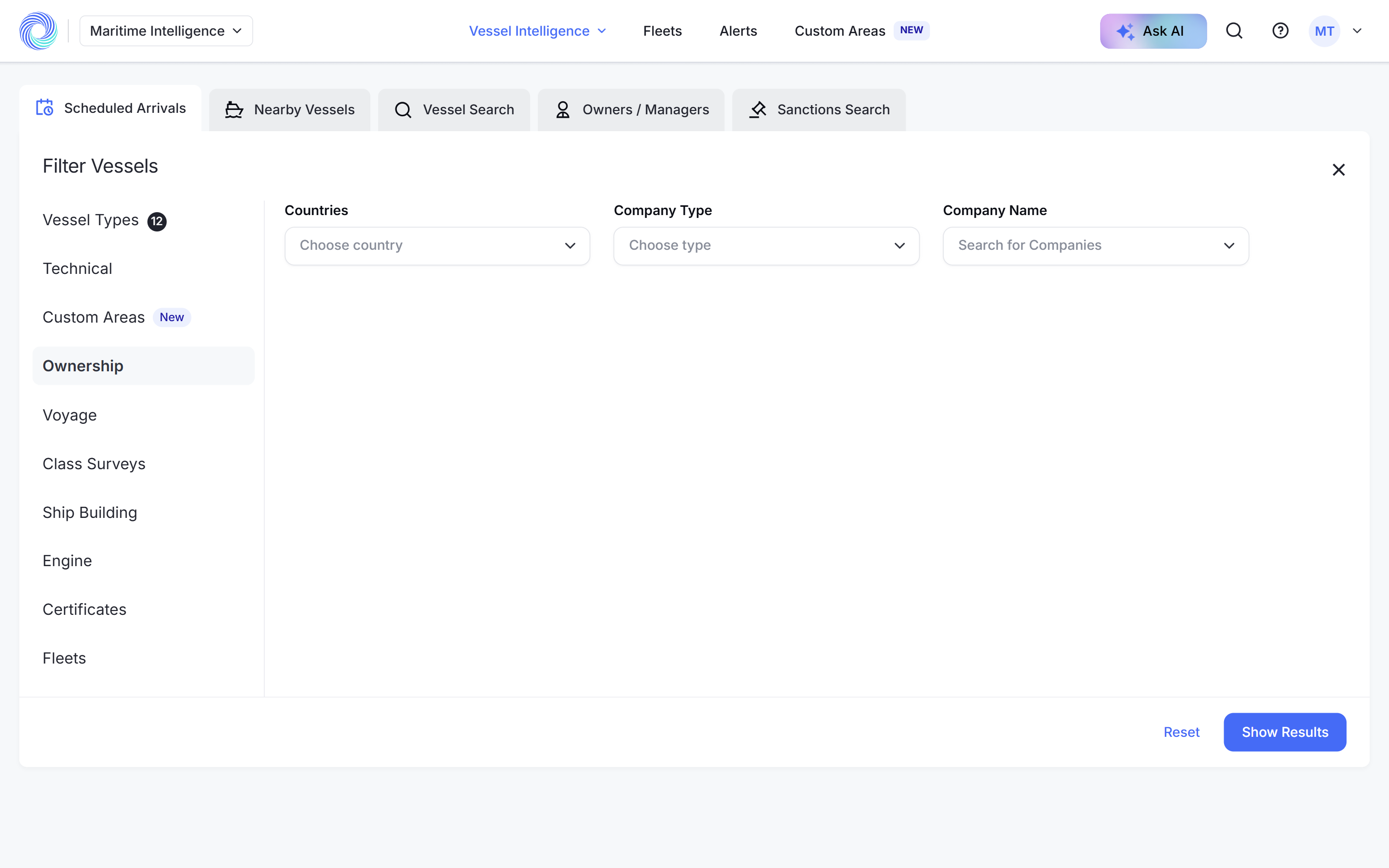The image size is (1389, 868).
Task: Click the MT user avatar
Action: (x=1324, y=31)
